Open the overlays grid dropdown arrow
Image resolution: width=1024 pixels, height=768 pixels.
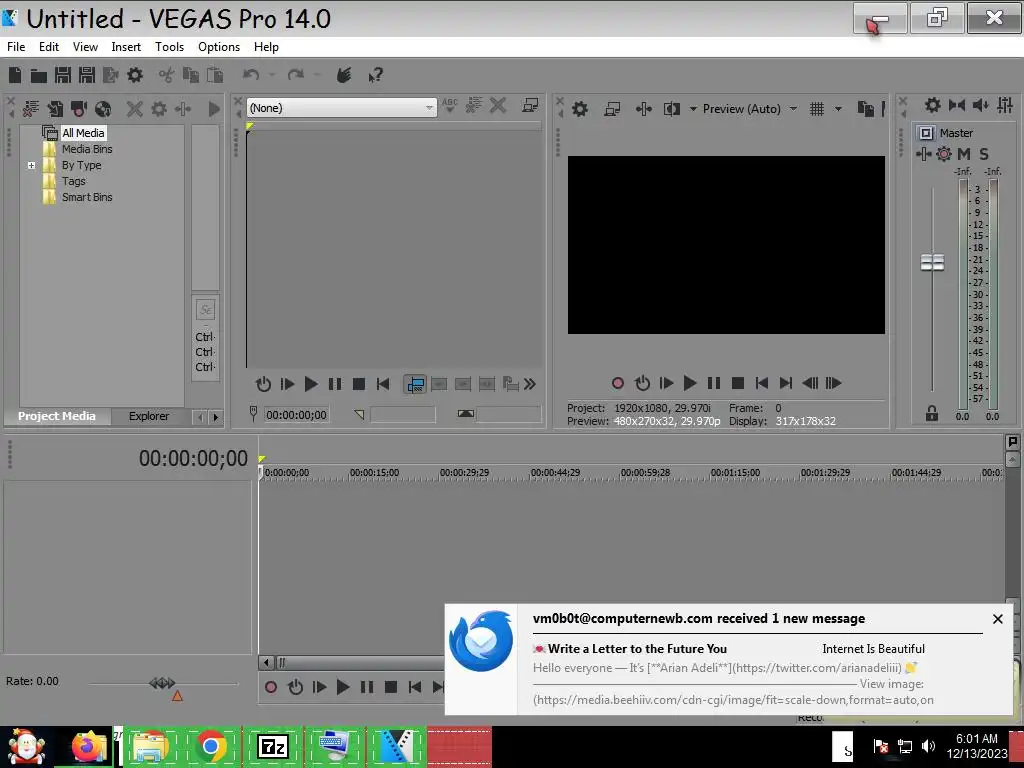[x=839, y=109]
